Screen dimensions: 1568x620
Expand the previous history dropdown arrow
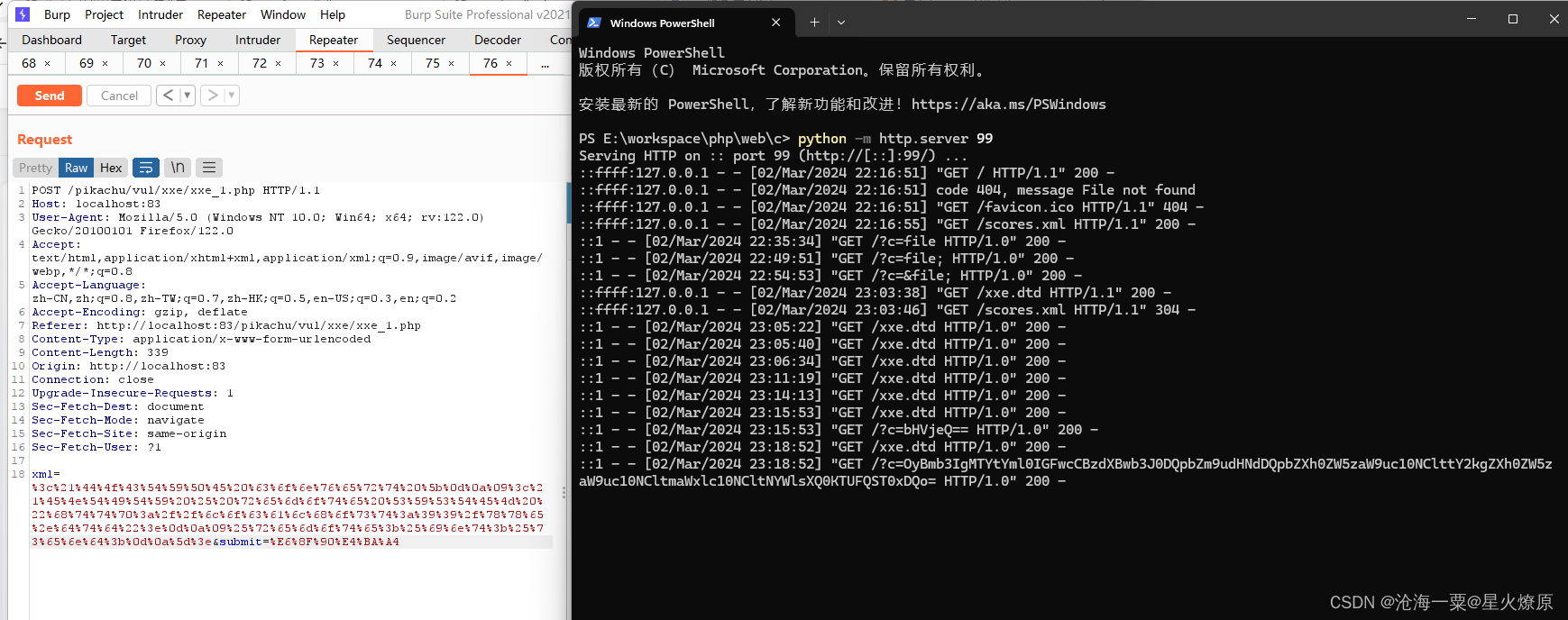point(188,95)
